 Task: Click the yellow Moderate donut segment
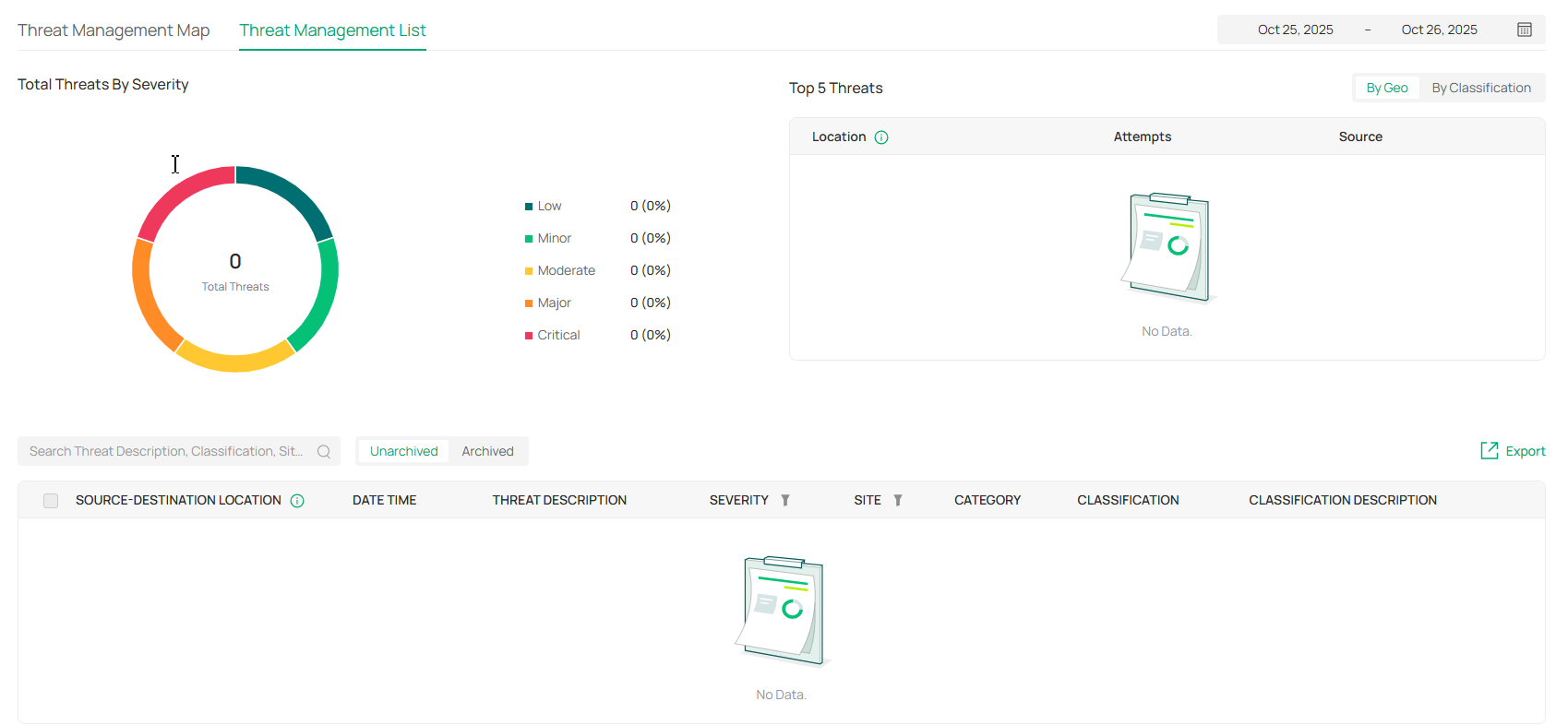pyautogui.click(x=235, y=362)
